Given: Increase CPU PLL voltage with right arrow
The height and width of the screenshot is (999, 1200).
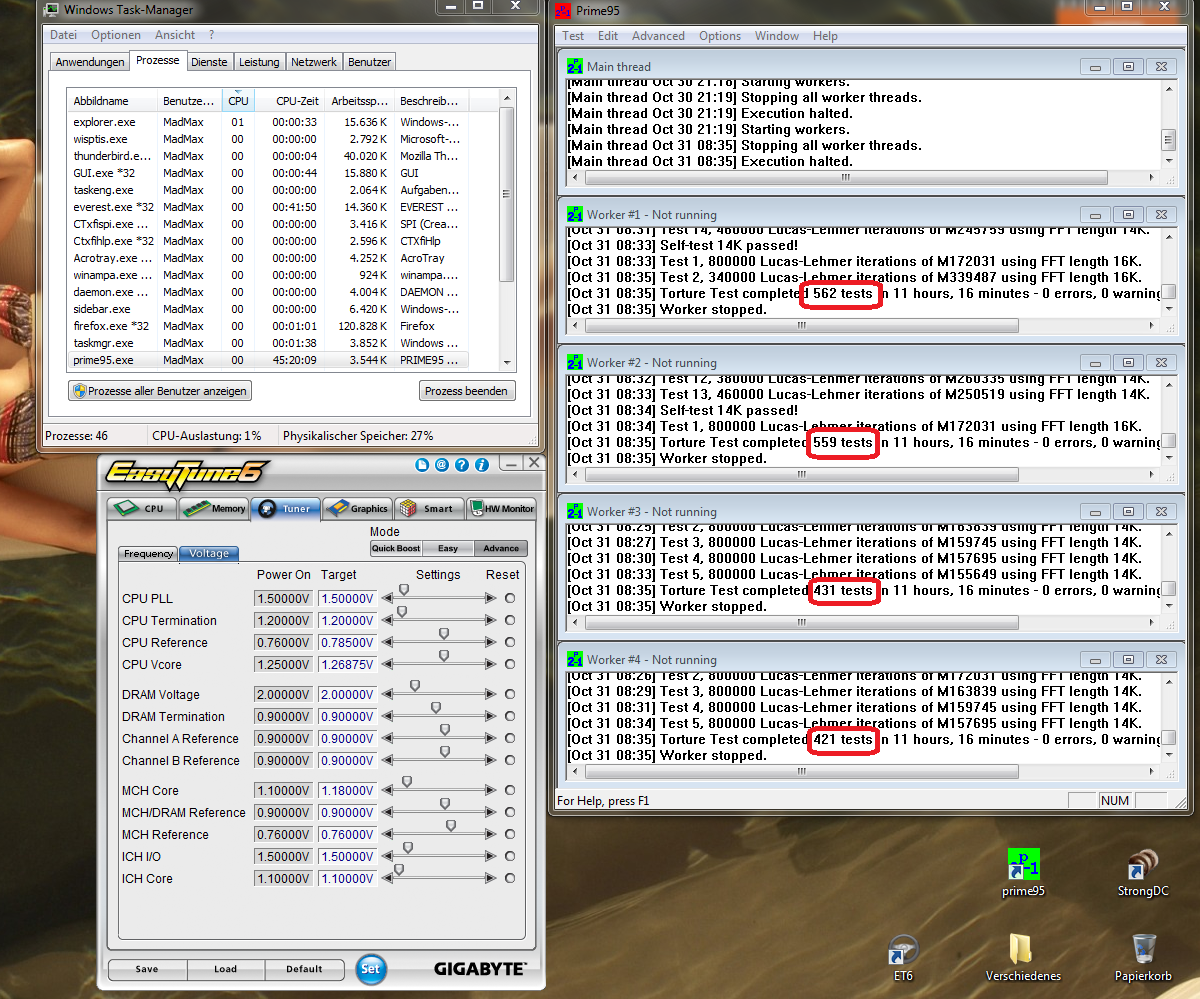Looking at the screenshot, I should pos(490,598).
